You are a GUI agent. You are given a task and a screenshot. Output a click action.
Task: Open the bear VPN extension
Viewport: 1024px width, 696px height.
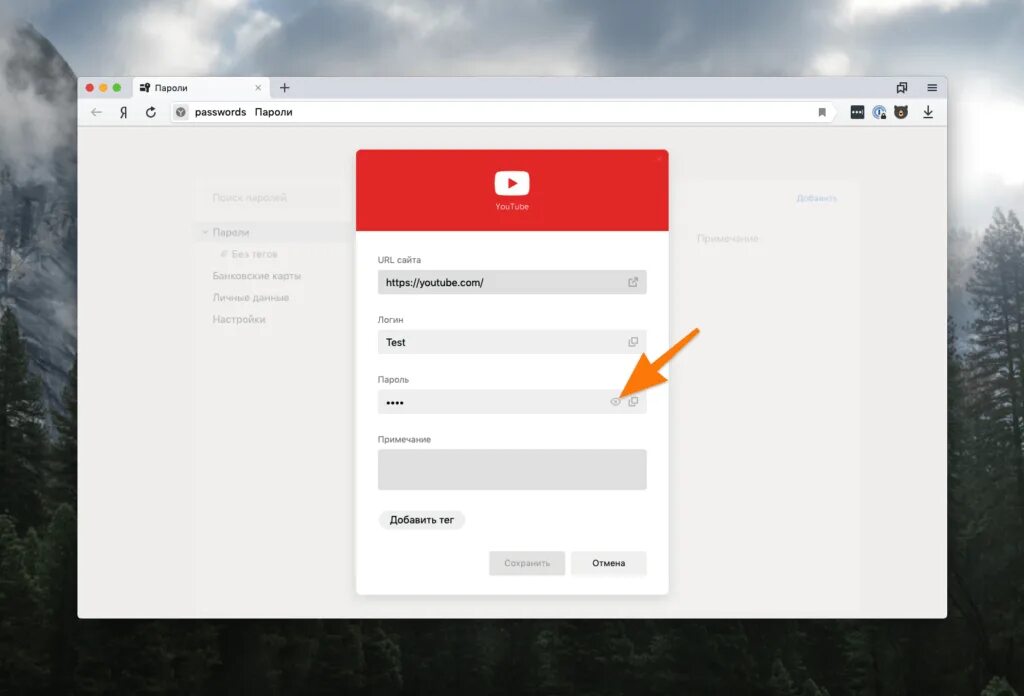point(901,112)
